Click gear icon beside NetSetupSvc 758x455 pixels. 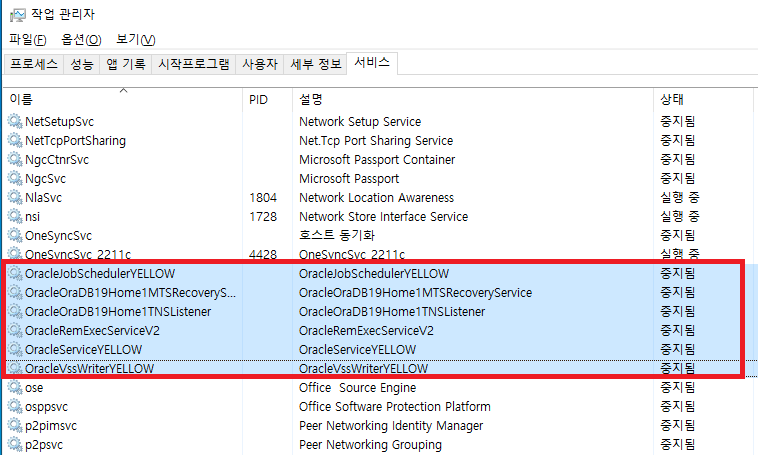[x=15, y=121]
